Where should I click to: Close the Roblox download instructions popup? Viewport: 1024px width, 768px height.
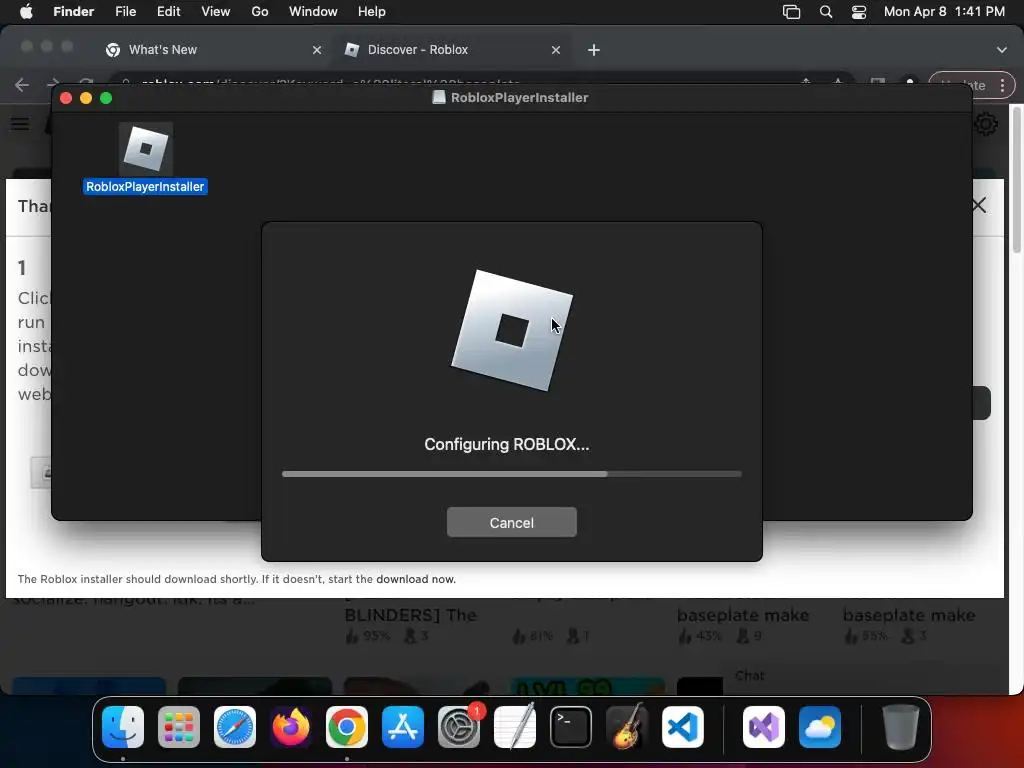coord(979,205)
